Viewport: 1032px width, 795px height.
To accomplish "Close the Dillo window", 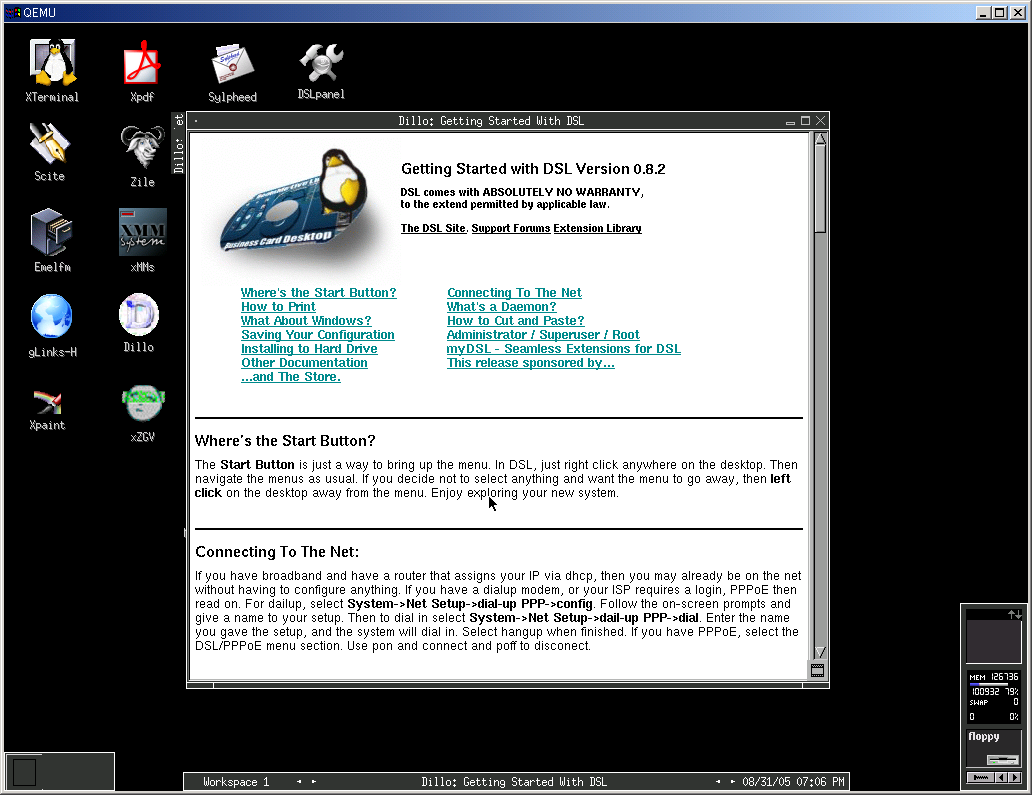I will coord(820,121).
